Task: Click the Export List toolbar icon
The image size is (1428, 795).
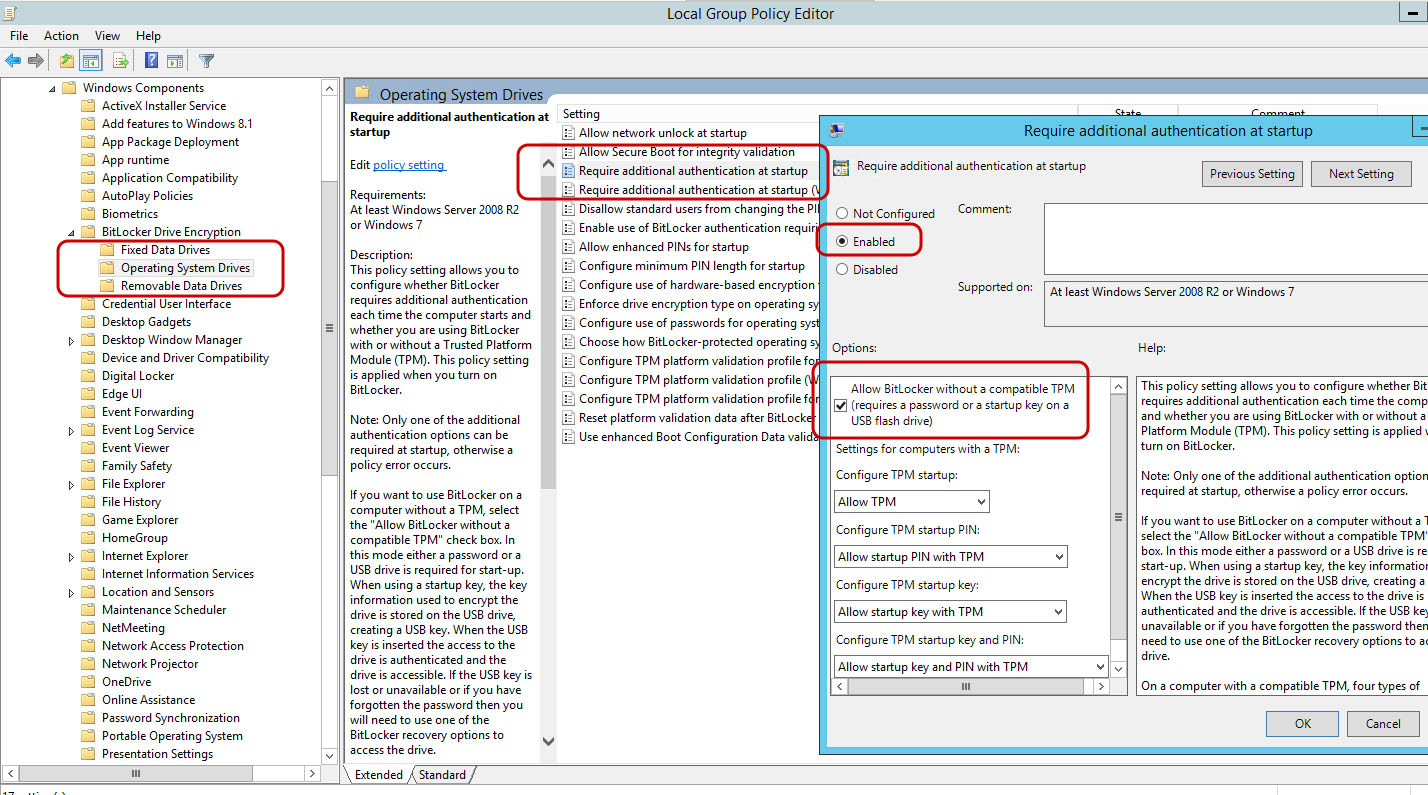Action: point(120,61)
